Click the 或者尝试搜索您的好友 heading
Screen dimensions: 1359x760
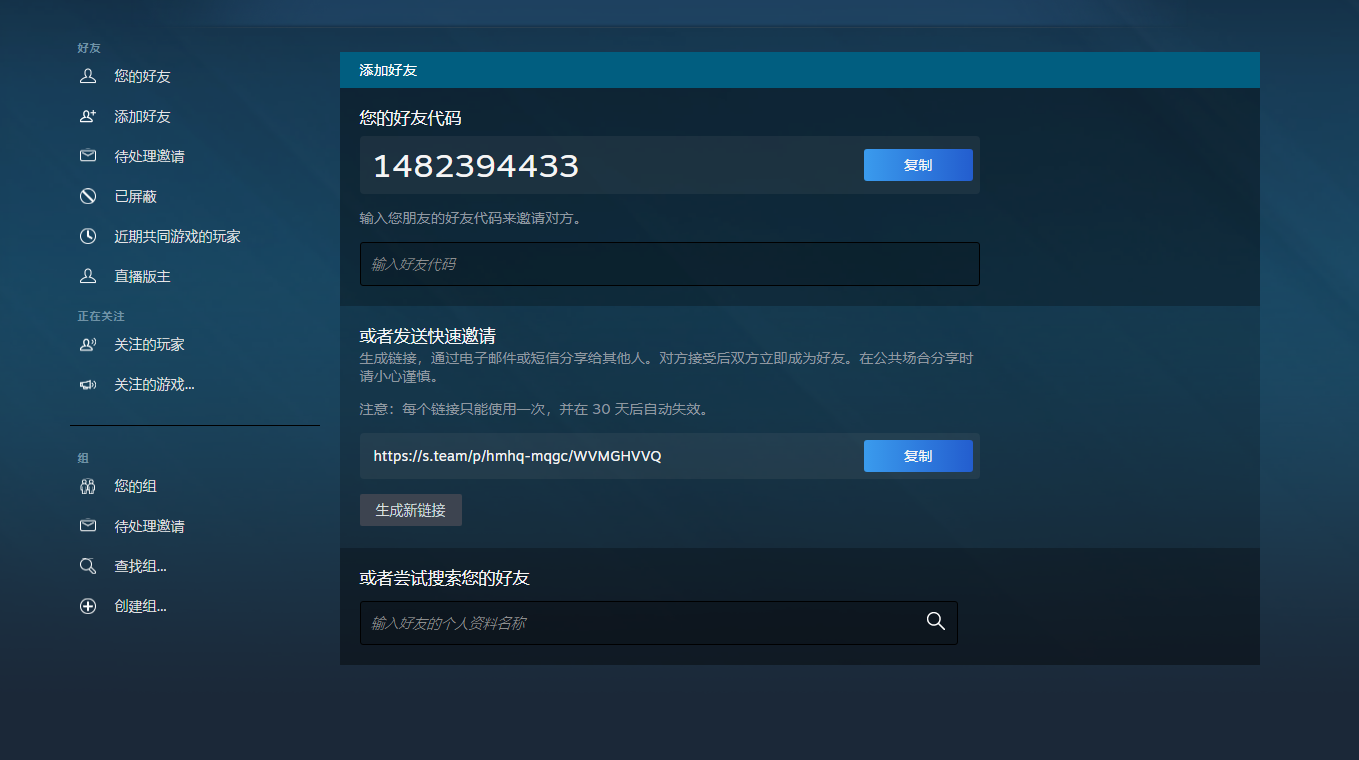(x=444, y=578)
